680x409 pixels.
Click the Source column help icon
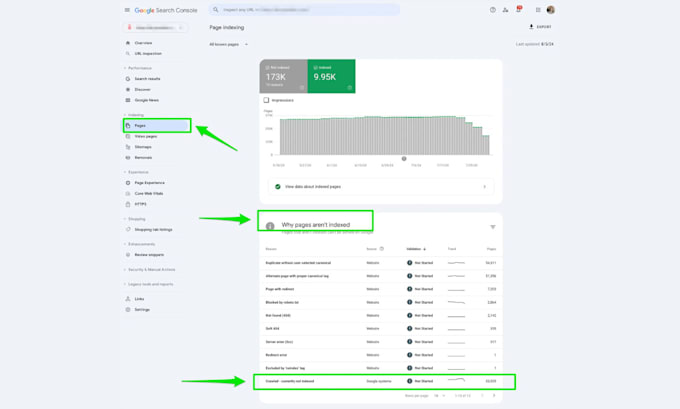(382, 249)
